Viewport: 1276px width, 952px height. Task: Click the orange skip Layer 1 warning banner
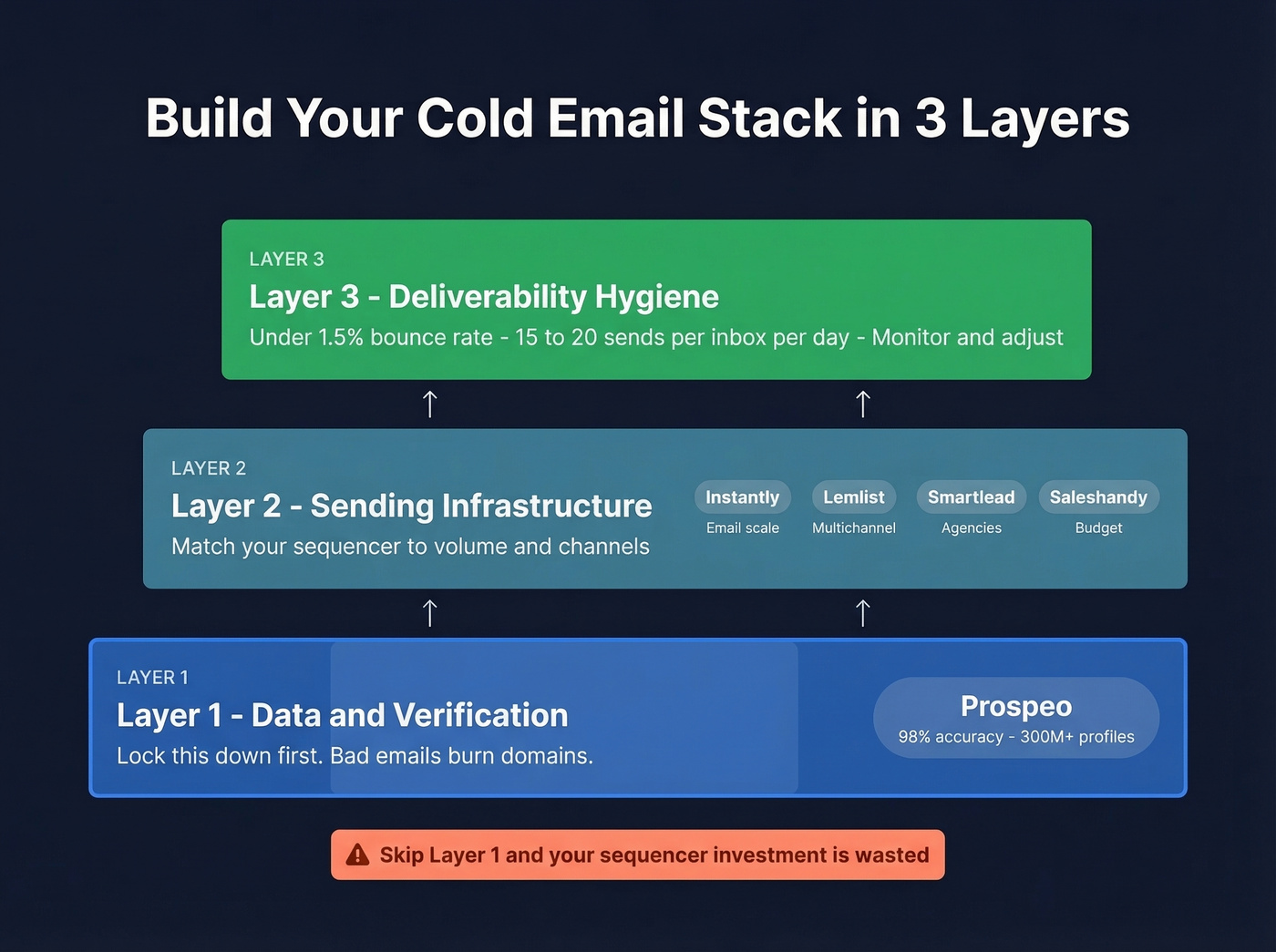[x=636, y=855]
